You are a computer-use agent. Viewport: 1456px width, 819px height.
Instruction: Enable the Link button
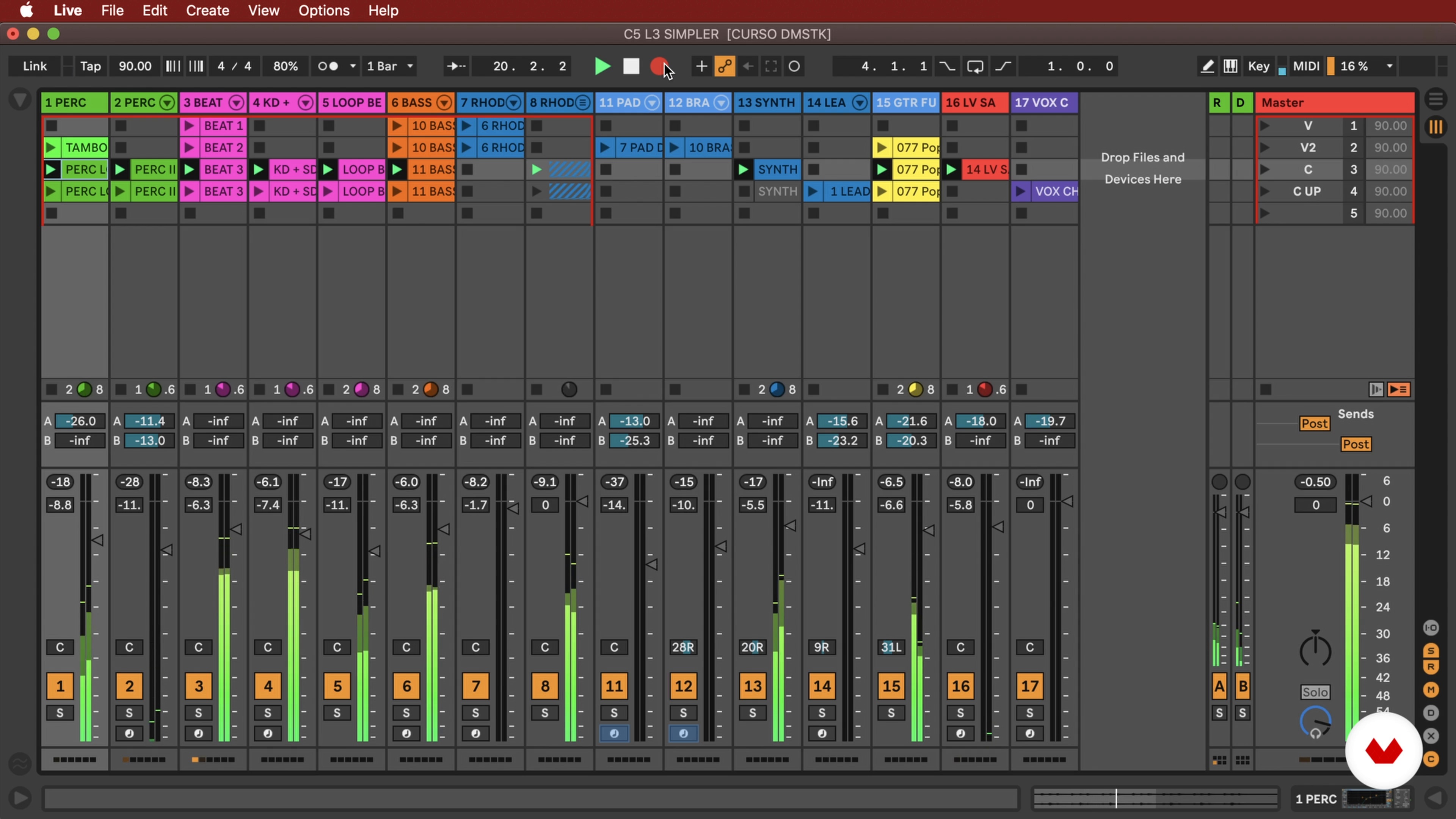pos(35,66)
